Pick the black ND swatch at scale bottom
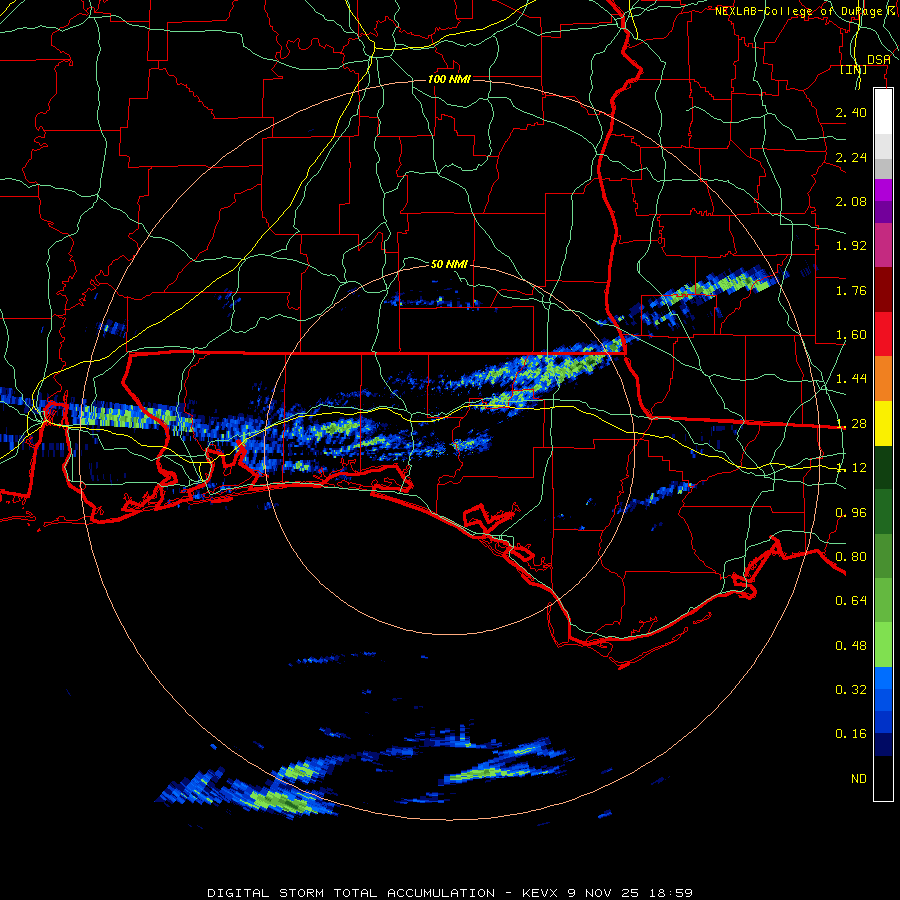Image resolution: width=900 pixels, height=900 pixels. [883, 778]
